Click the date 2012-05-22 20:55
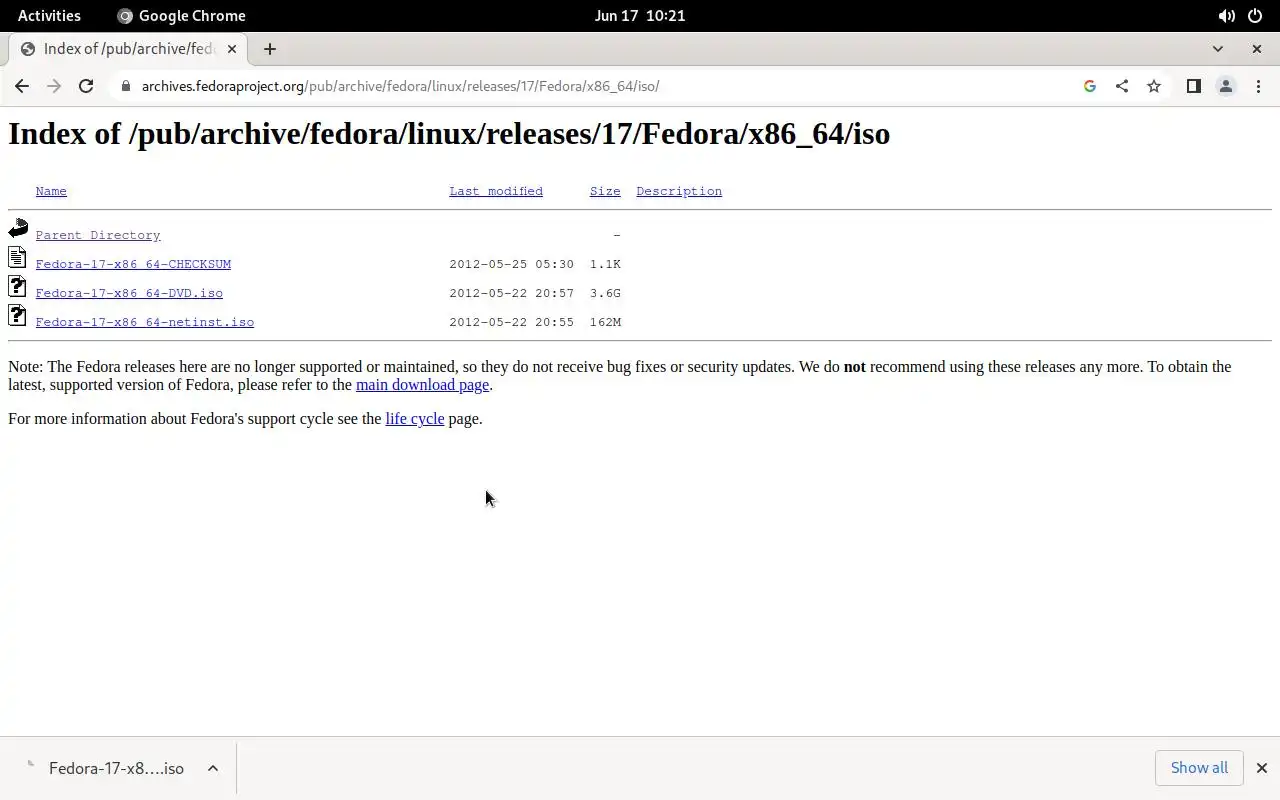The width and height of the screenshot is (1280, 800). pyautogui.click(x=511, y=322)
